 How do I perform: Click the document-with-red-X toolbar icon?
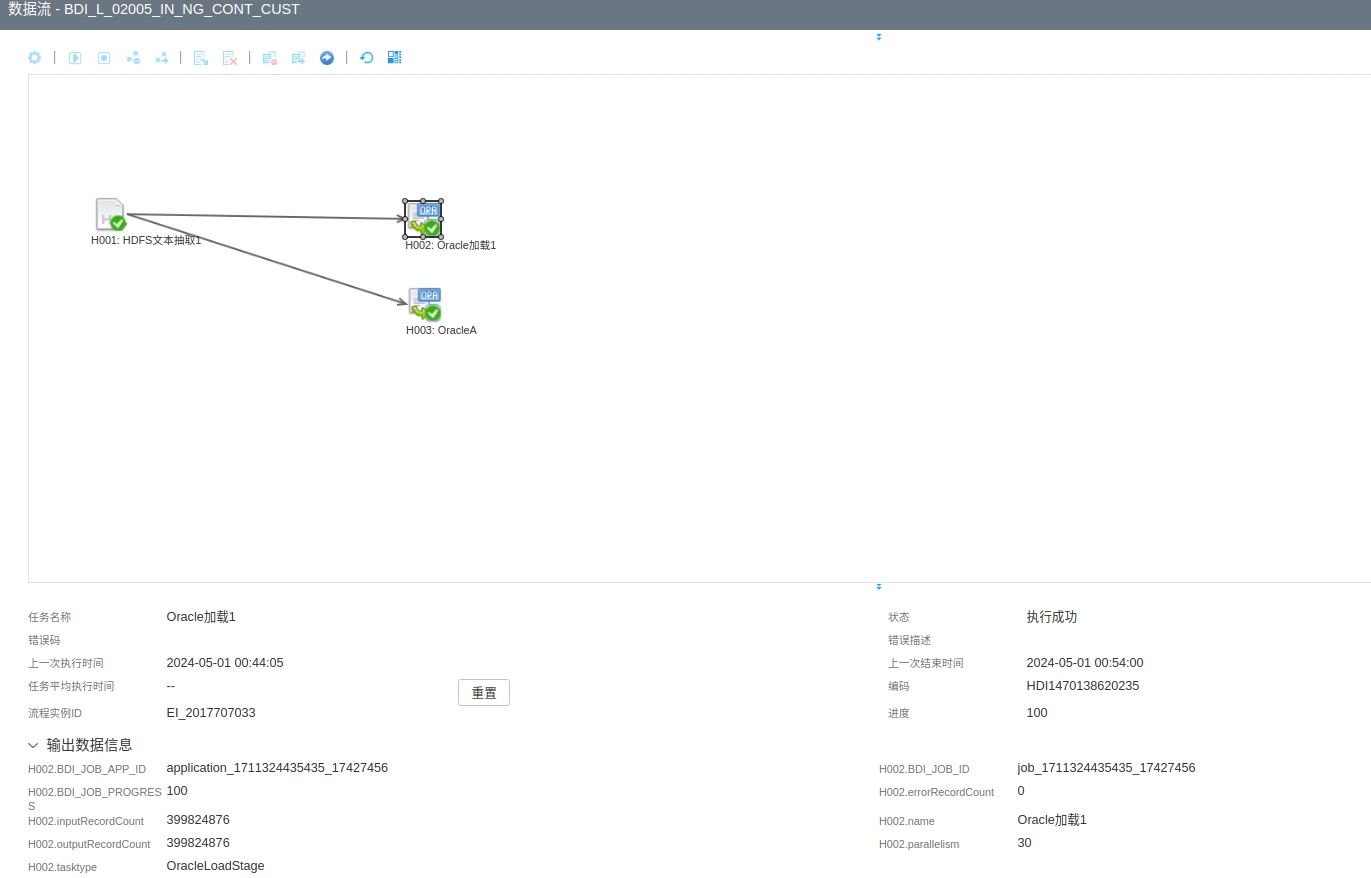tap(230, 58)
